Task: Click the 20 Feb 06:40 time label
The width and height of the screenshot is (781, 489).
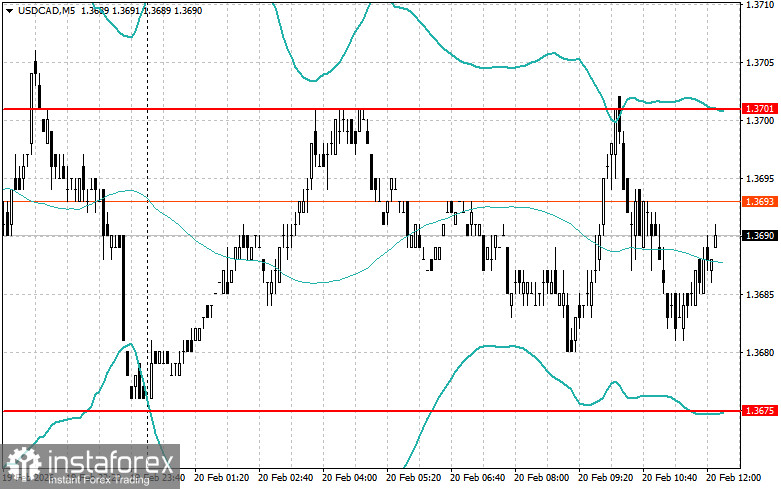Action: pos(477,478)
